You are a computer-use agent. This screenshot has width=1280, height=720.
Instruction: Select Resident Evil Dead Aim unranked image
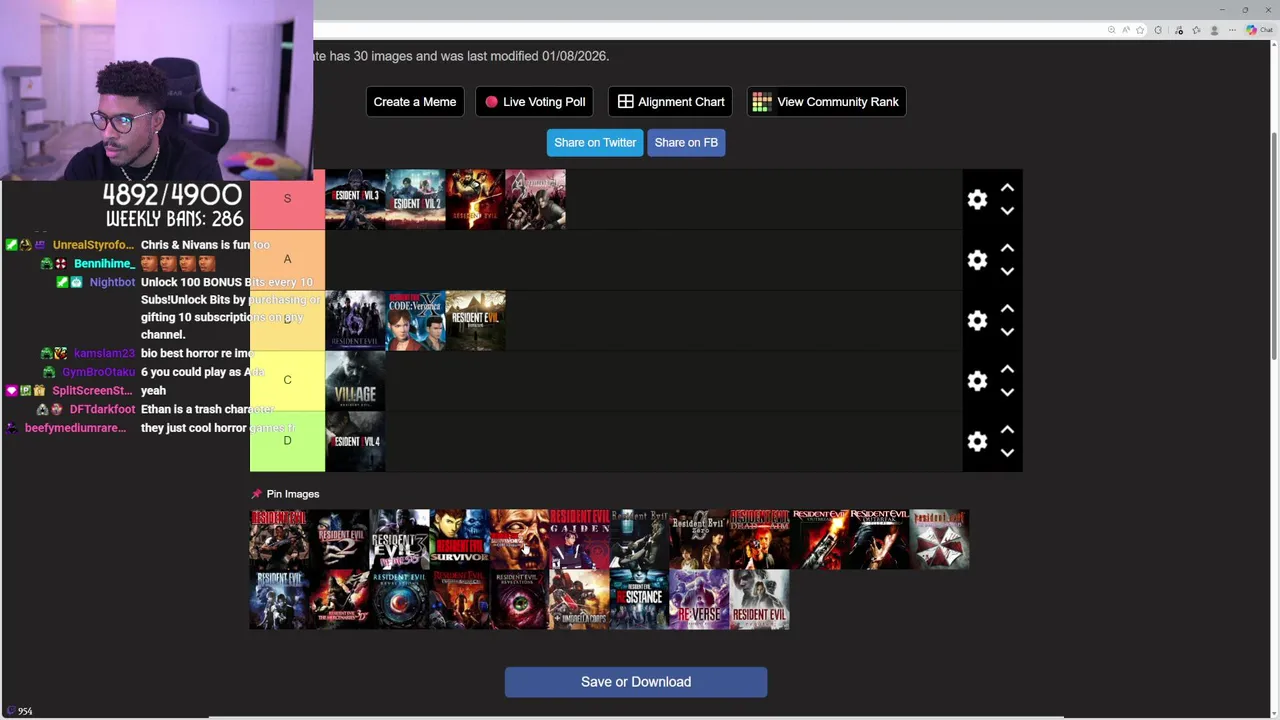click(759, 539)
